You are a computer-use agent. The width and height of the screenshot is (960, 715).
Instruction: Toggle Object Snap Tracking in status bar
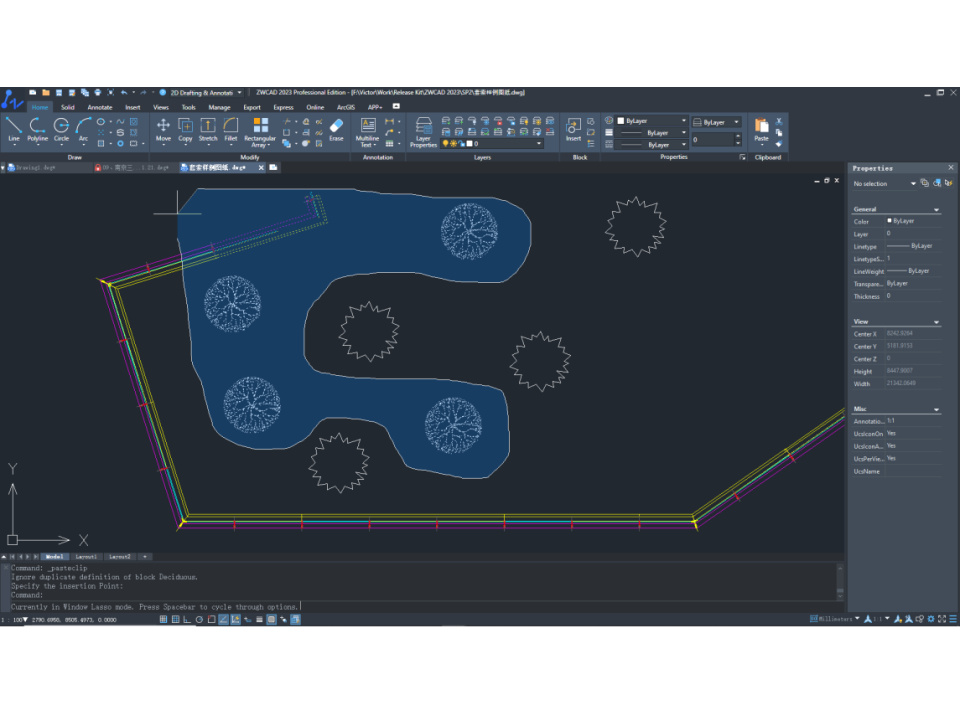223,620
